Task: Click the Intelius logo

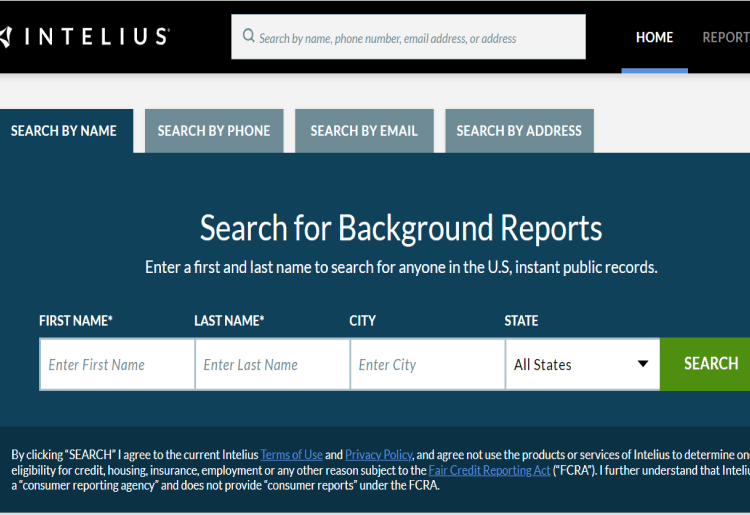Action: point(84,37)
